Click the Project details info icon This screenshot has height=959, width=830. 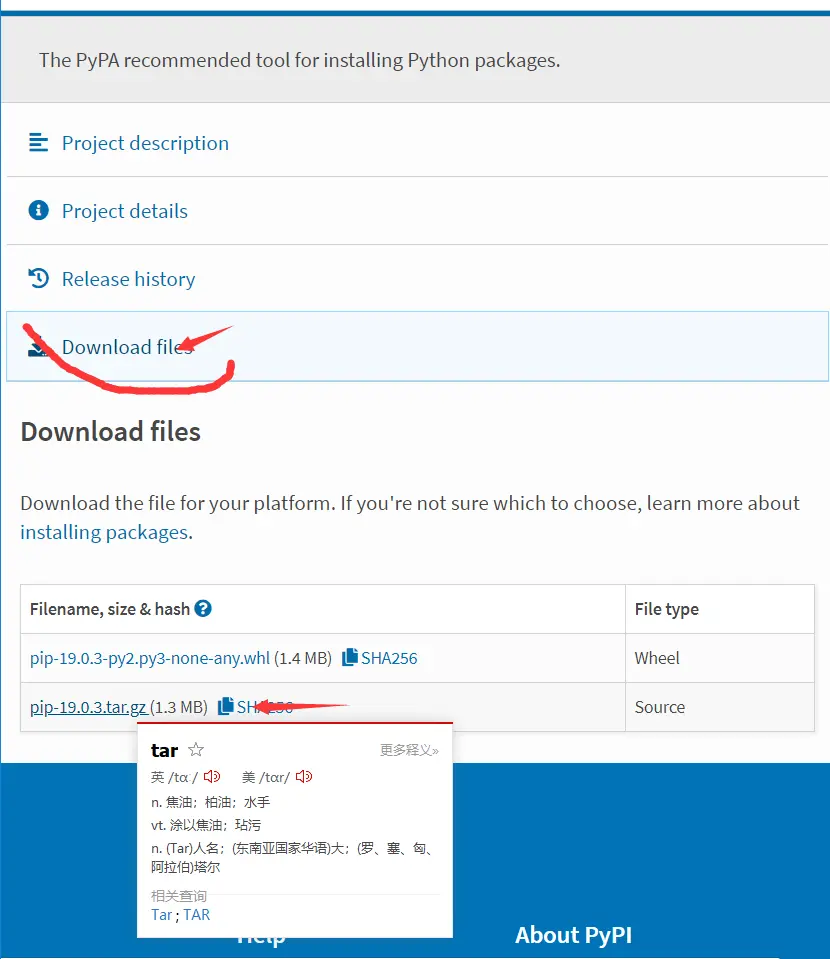point(39,210)
